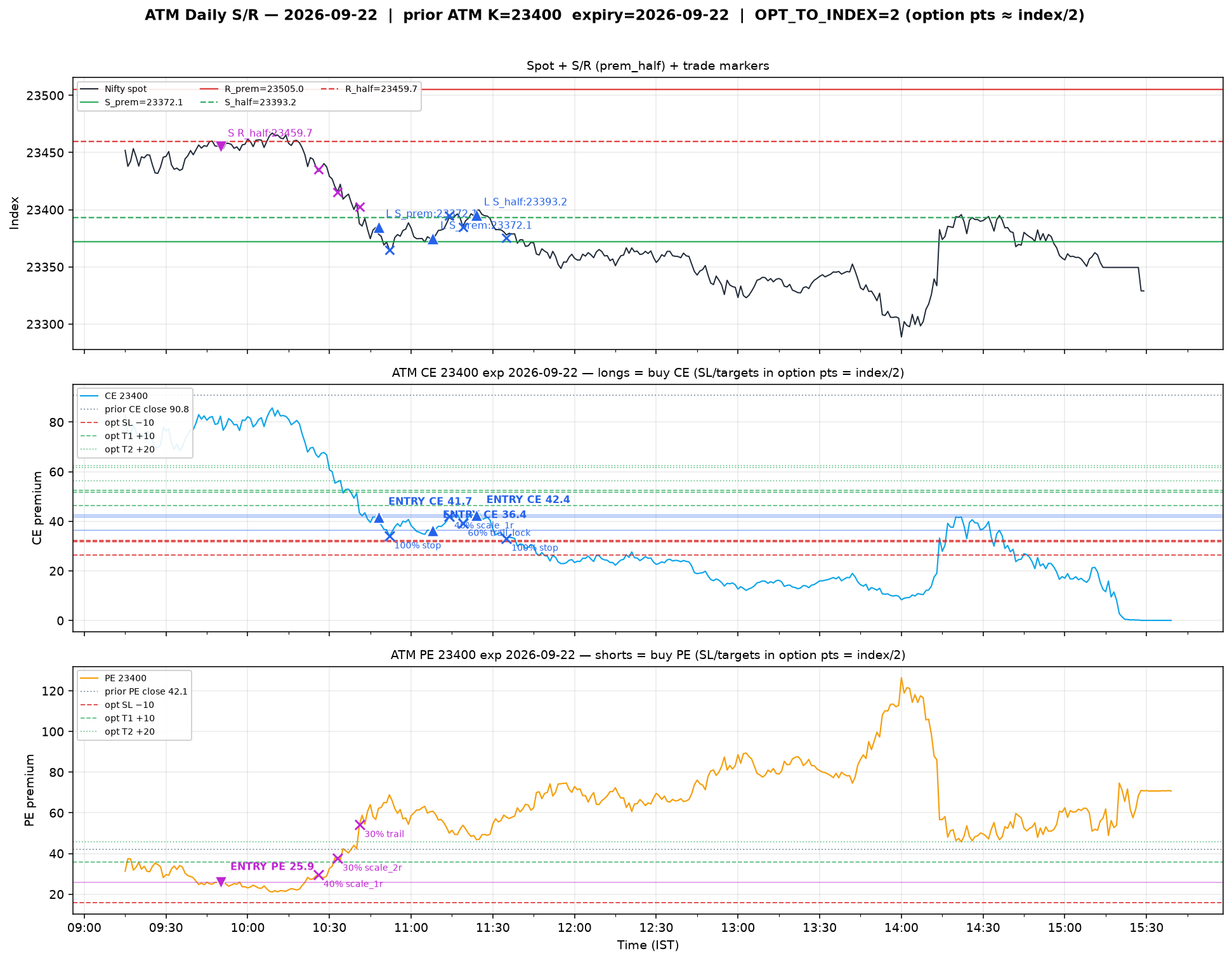Click the magenta entry triangle below ENTRY PE 25.9
This screenshot has width=1232, height=961.
221,882
